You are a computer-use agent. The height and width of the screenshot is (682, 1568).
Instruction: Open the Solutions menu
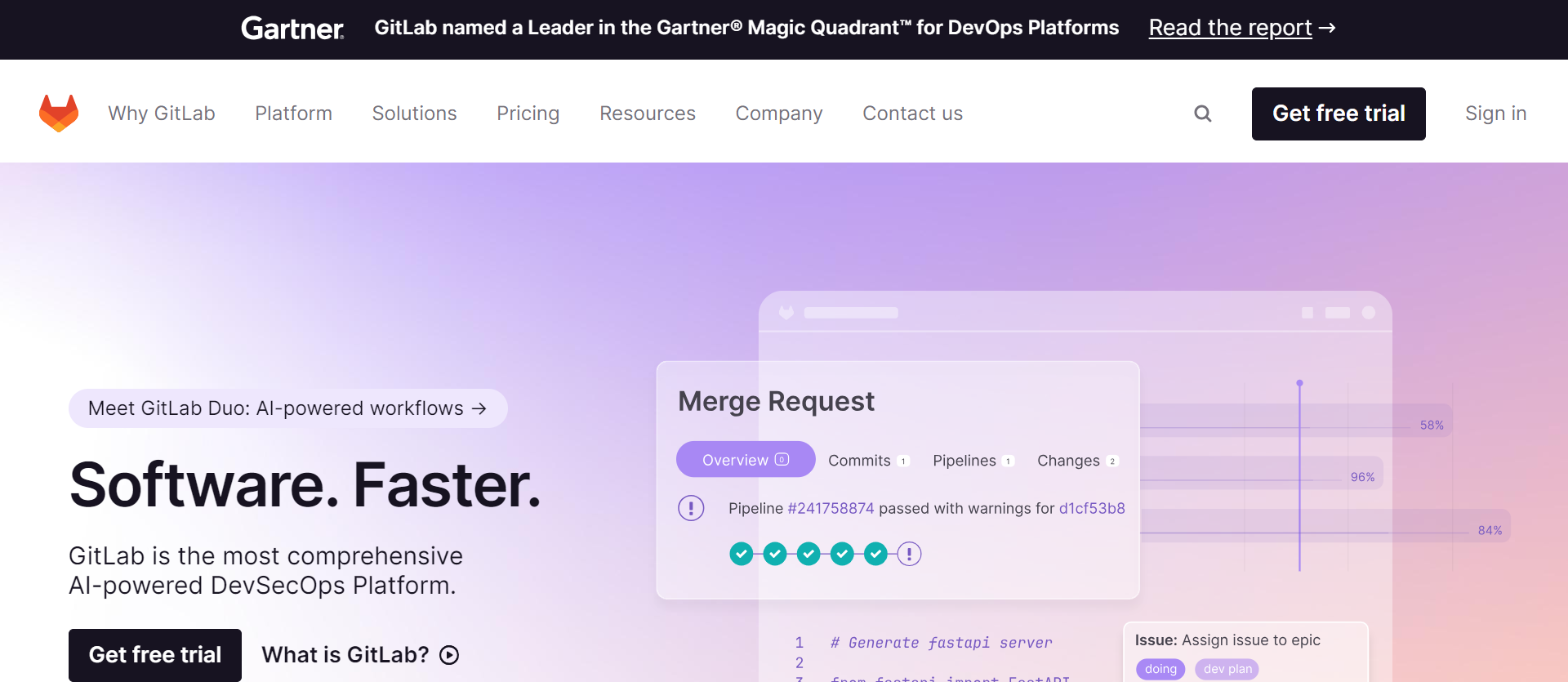414,114
